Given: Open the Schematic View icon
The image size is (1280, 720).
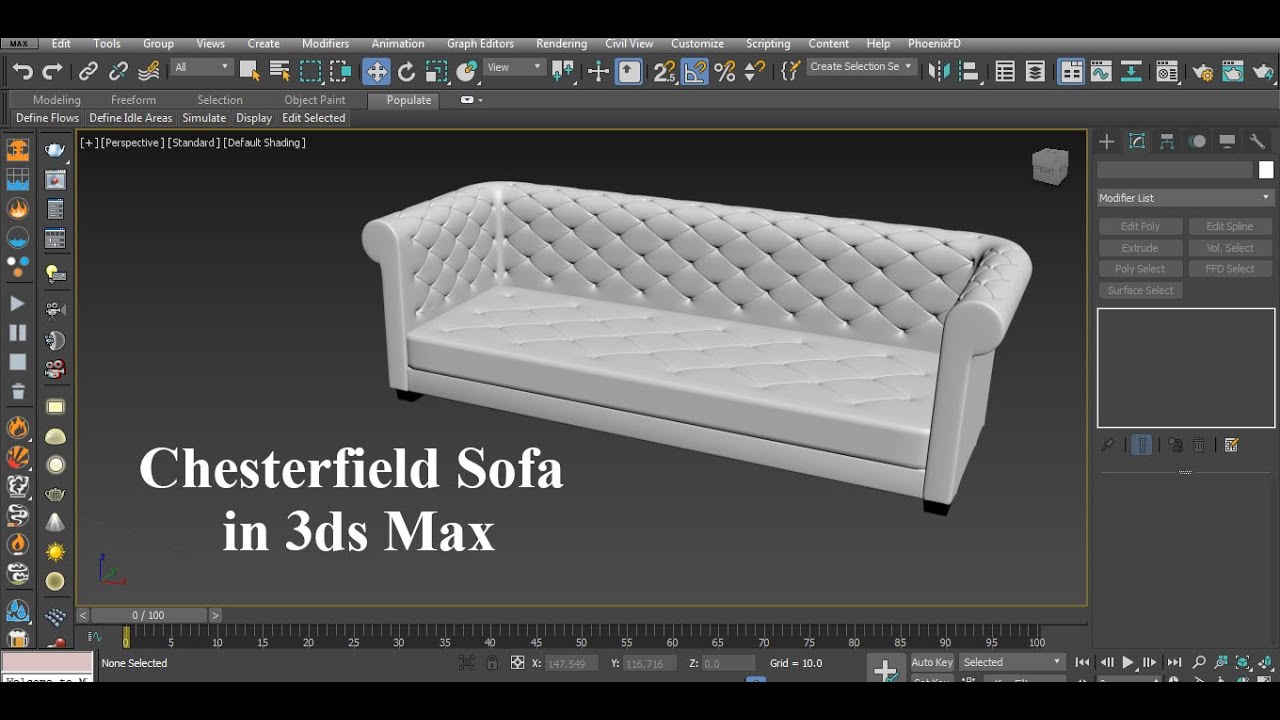Looking at the screenshot, I should click(1131, 71).
